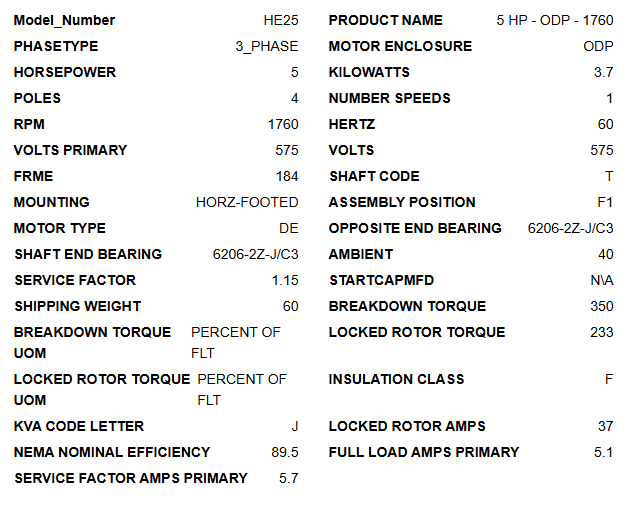Select the 5 HP - ODP - 1760 value
636x514 pixels.
click(555, 20)
